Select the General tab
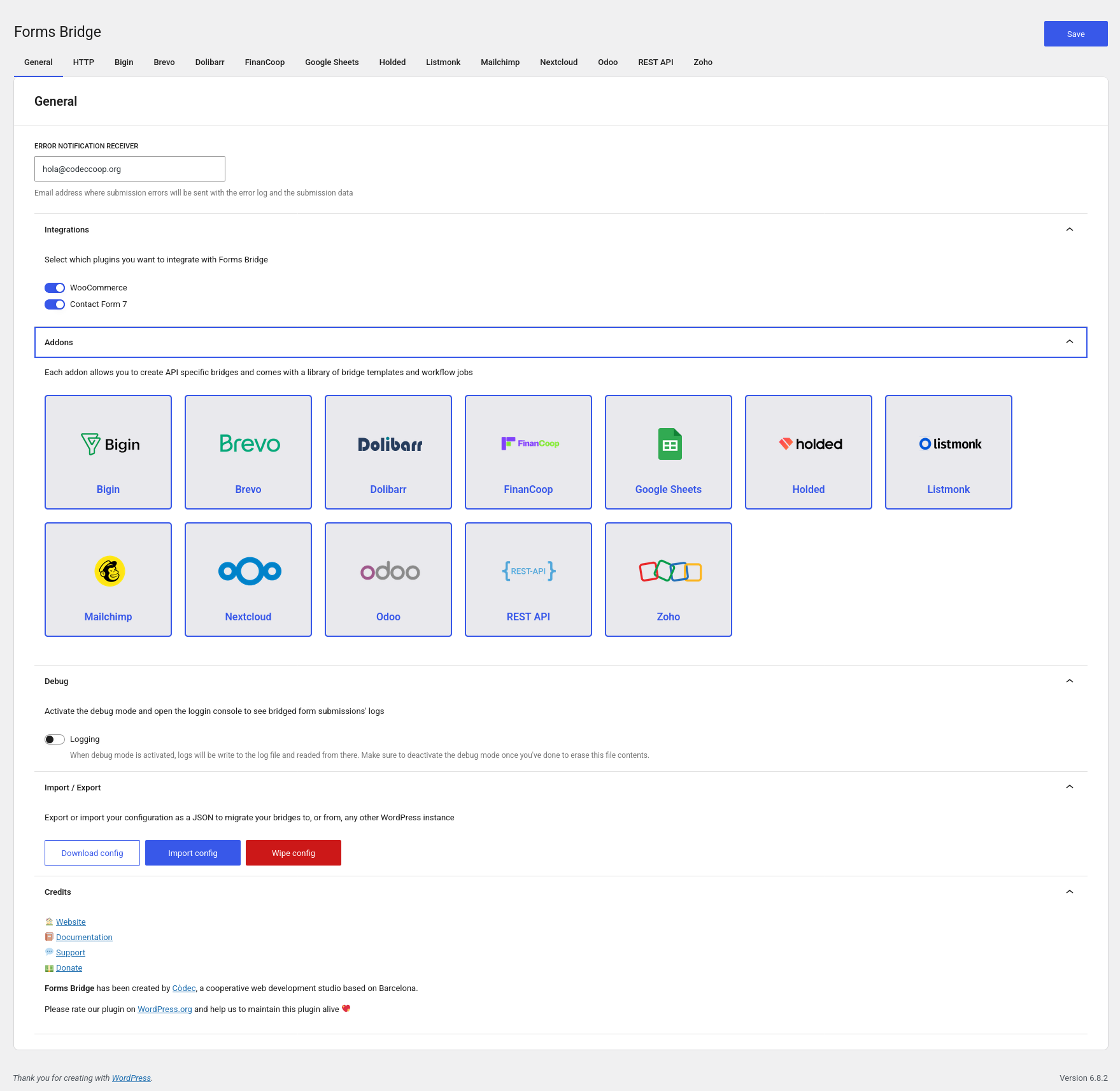Viewport: 1120px width, 1091px height. click(x=38, y=62)
